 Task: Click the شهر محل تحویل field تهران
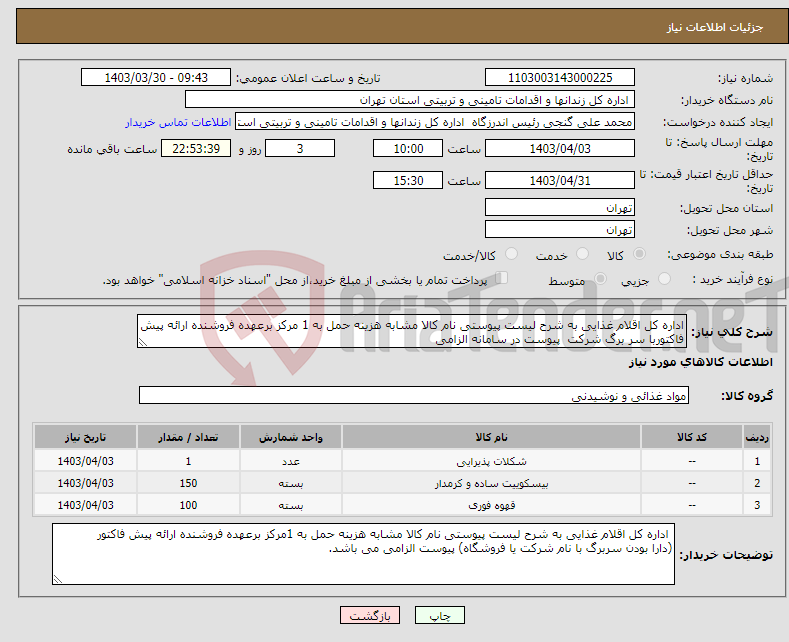pos(560,229)
